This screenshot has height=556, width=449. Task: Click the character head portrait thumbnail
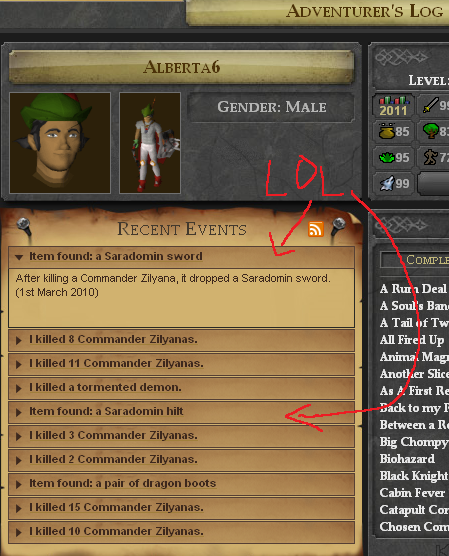[60, 143]
